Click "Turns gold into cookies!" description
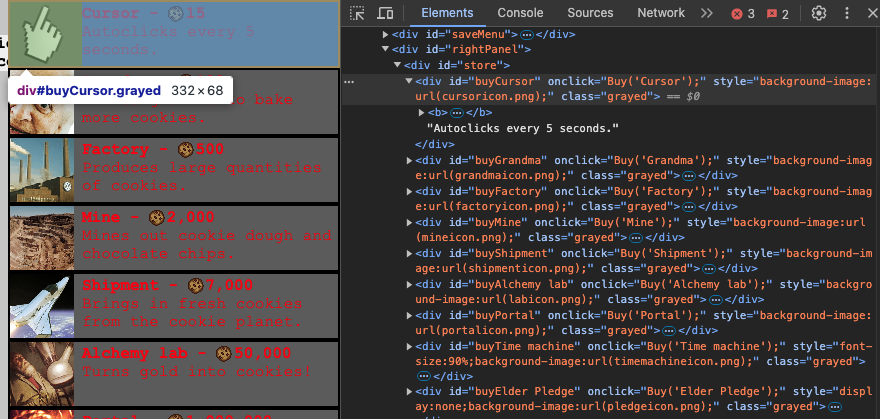The width and height of the screenshot is (880, 419). (x=195, y=371)
